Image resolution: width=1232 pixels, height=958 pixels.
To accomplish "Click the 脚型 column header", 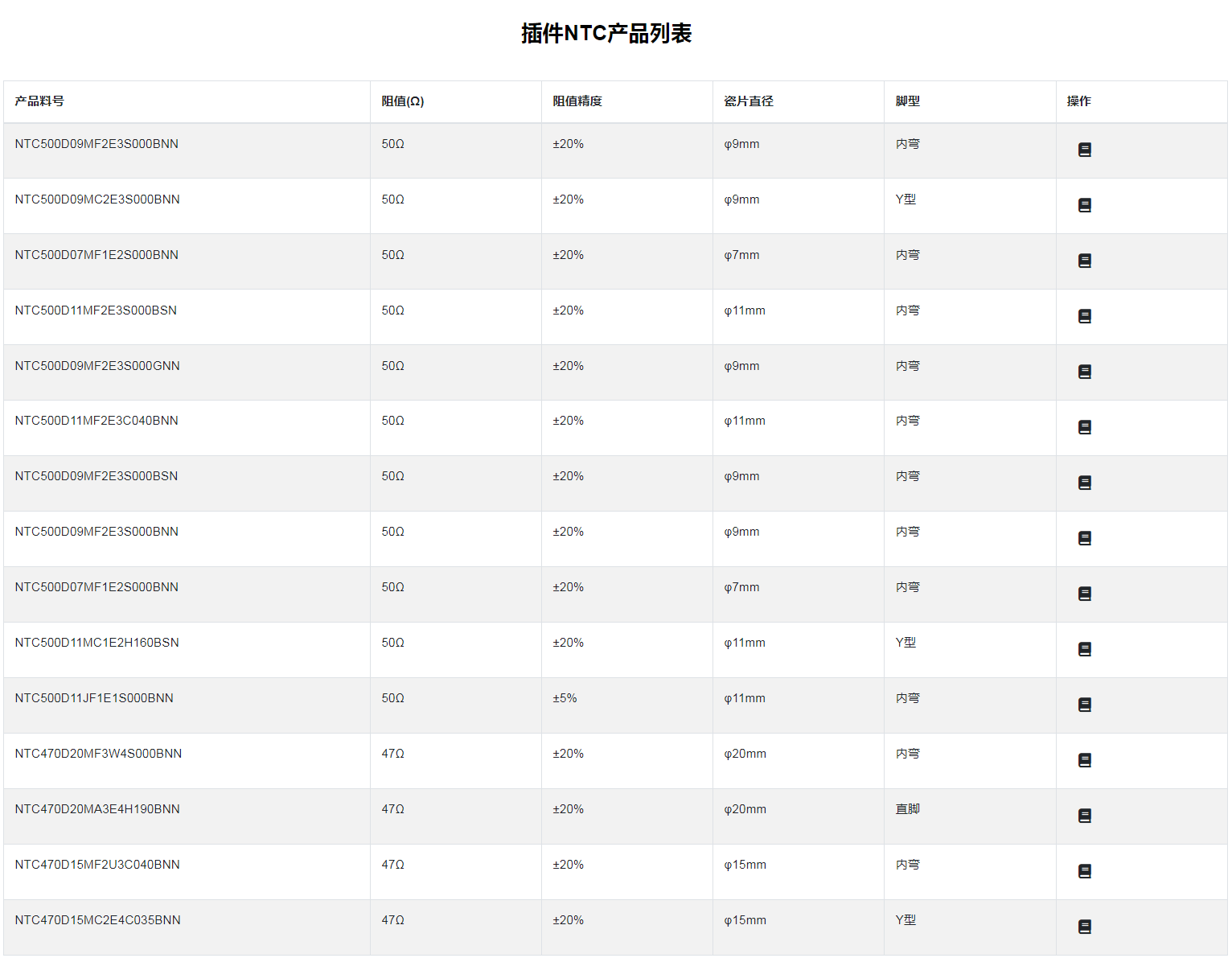I will pyautogui.click(x=907, y=101).
